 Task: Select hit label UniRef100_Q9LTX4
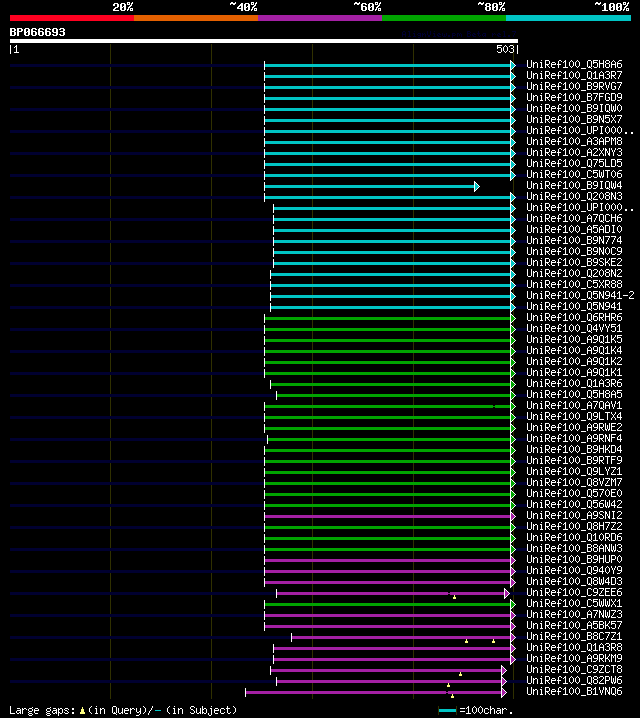point(574,416)
